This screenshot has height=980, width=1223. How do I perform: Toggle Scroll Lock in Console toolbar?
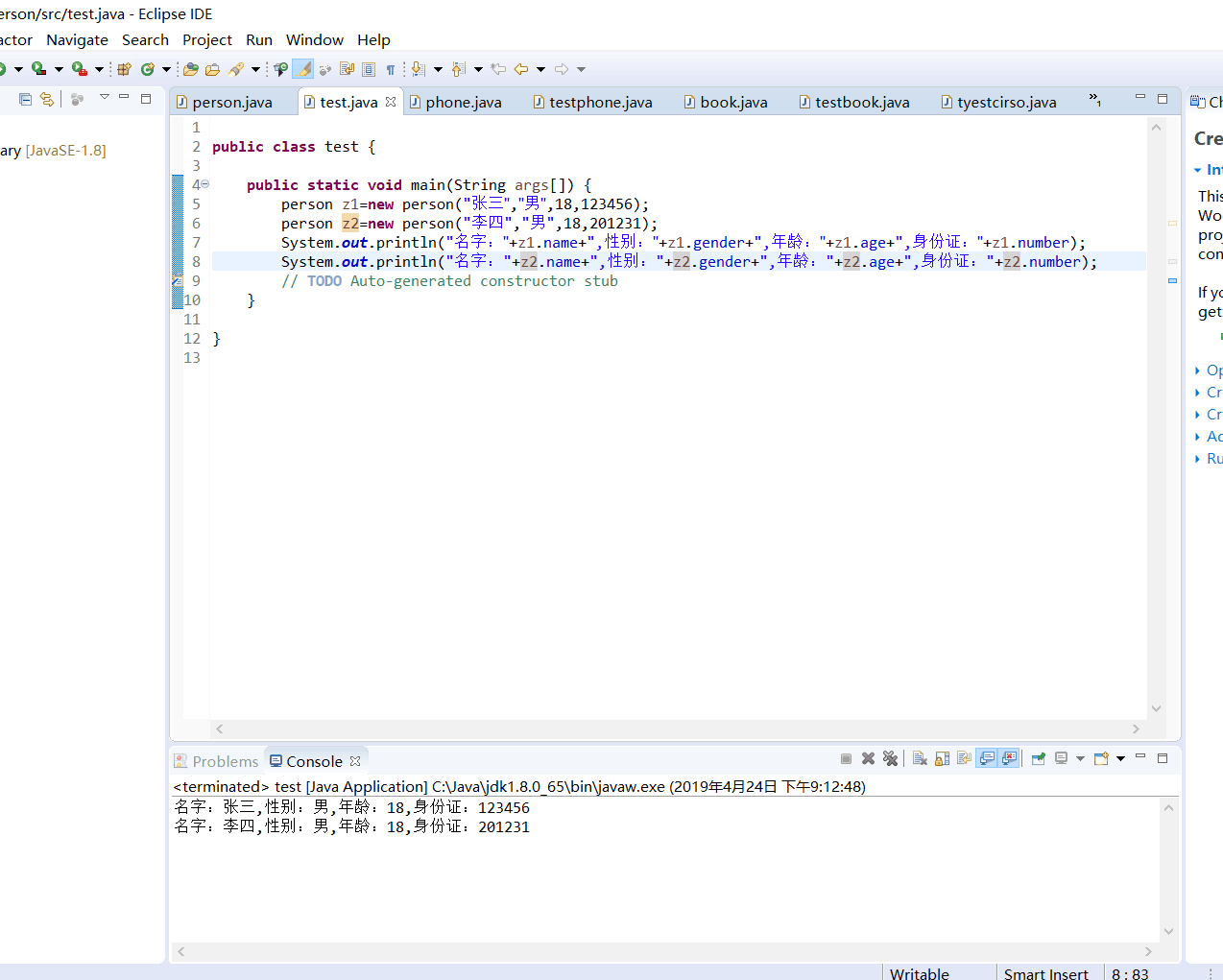(x=942, y=758)
